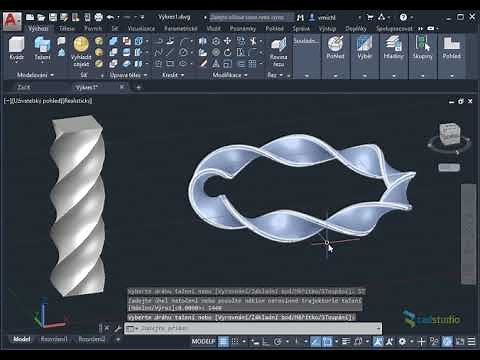Viewport: 480px width, 360px height.
Task: Switch to the Pohled ribbon tab
Action: point(274,28)
